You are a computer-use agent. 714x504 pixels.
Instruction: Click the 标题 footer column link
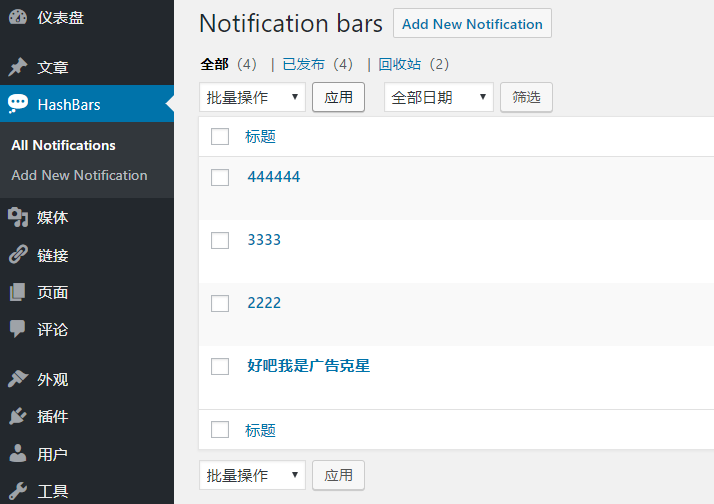coord(260,430)
